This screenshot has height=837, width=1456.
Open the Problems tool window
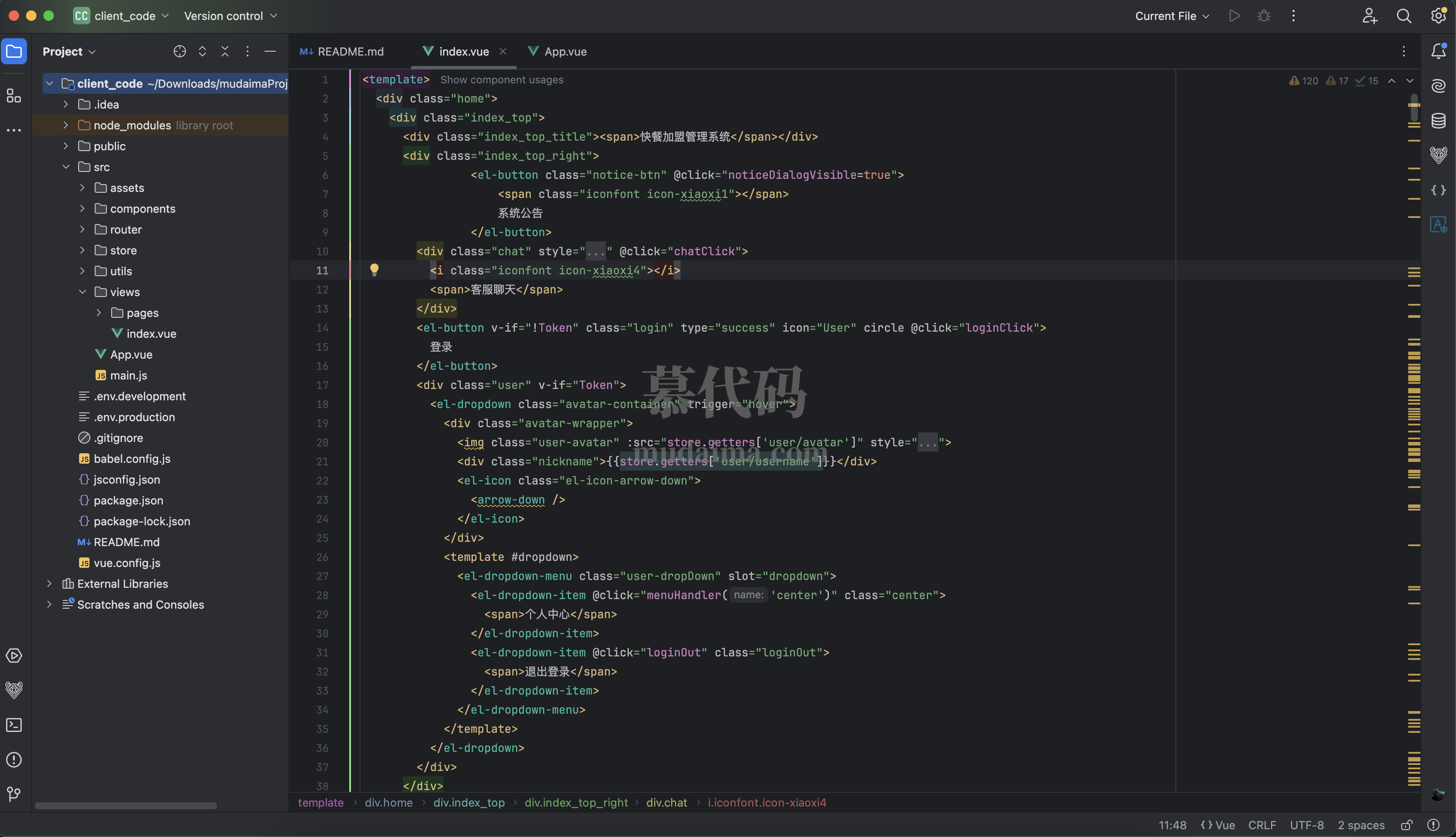point(14,759)
